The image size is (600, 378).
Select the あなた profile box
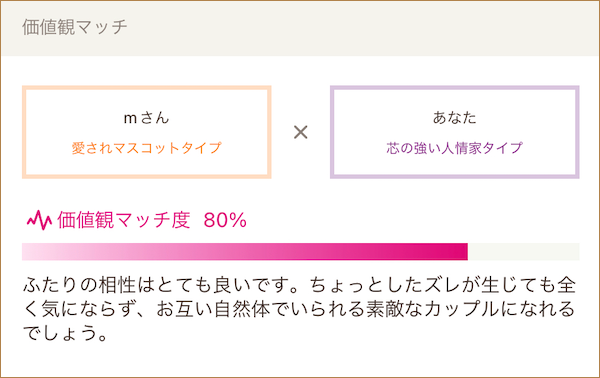coord(455,132)
